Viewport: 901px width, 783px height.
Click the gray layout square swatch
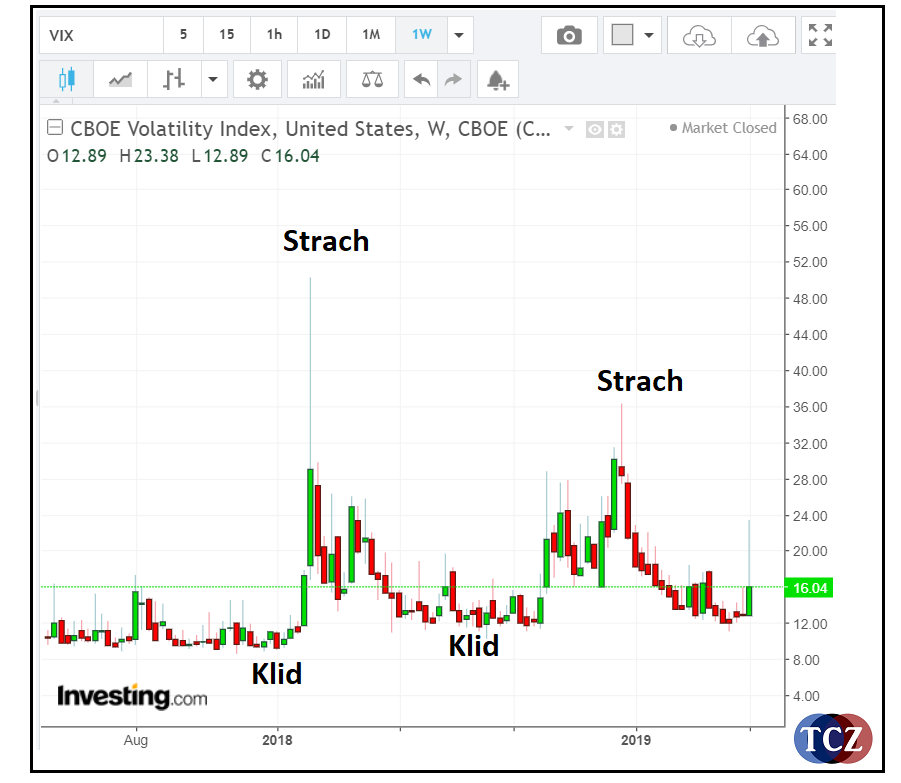622,34
